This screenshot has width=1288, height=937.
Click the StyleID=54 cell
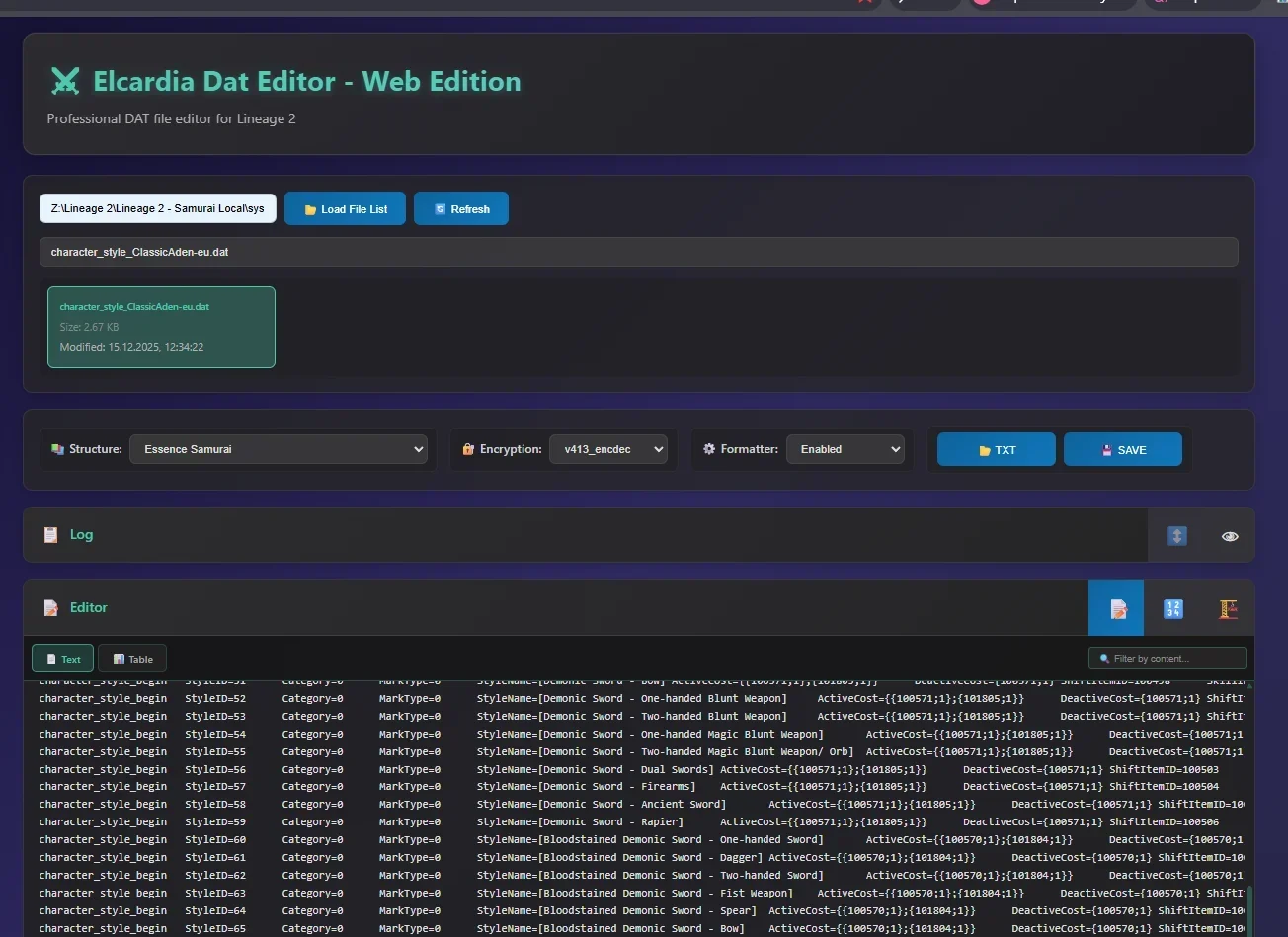(x=215, y=735)
